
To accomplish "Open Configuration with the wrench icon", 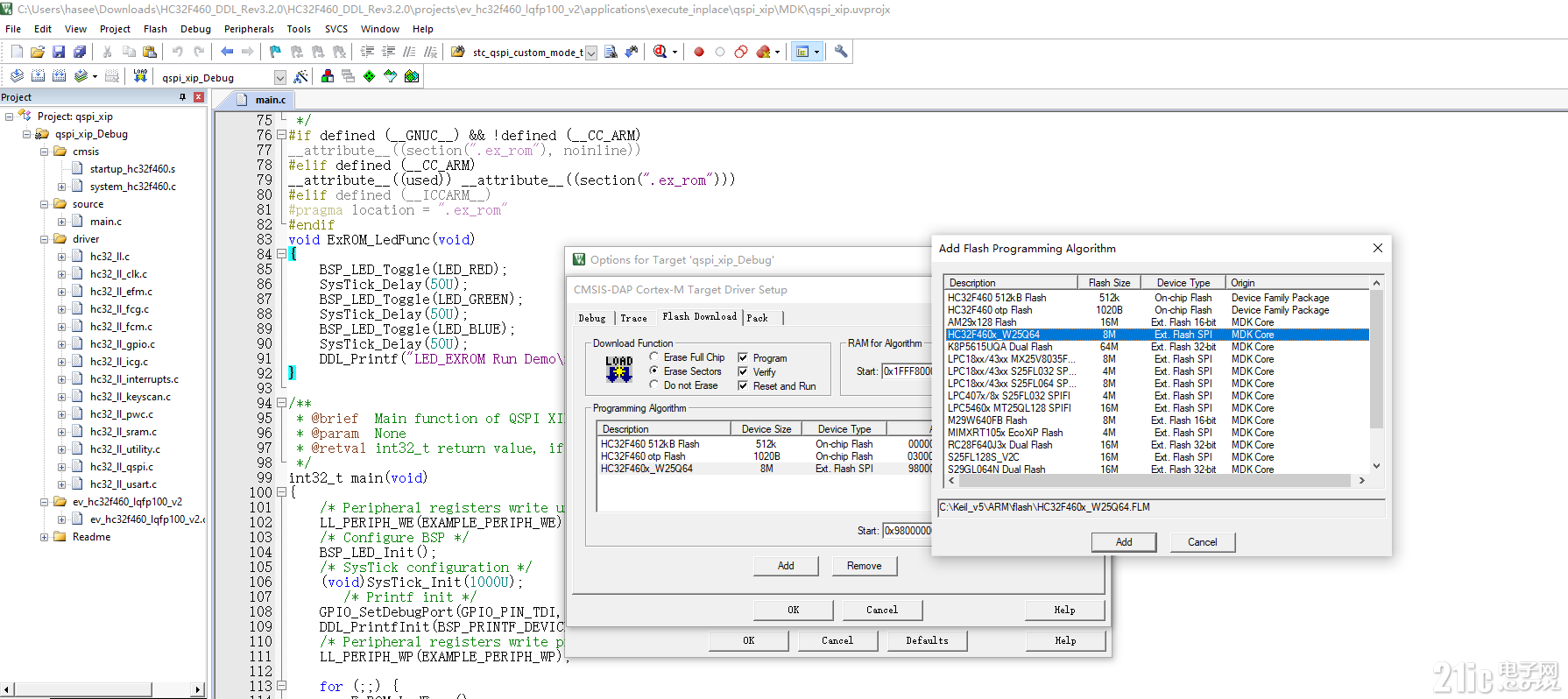I will coord(841,52).
